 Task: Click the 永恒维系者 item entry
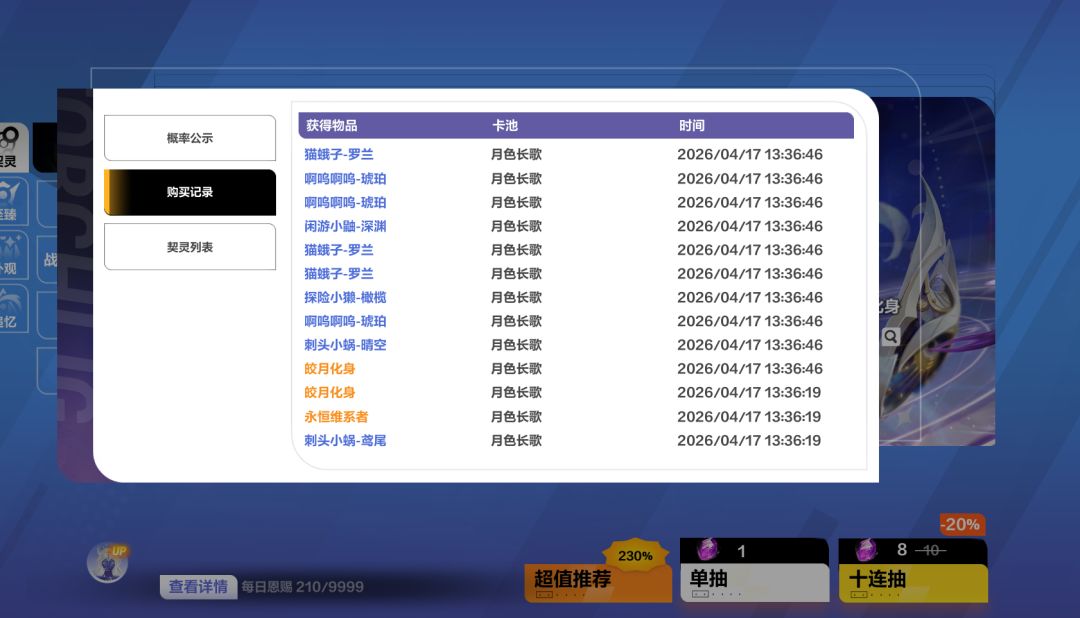[336, 417]
